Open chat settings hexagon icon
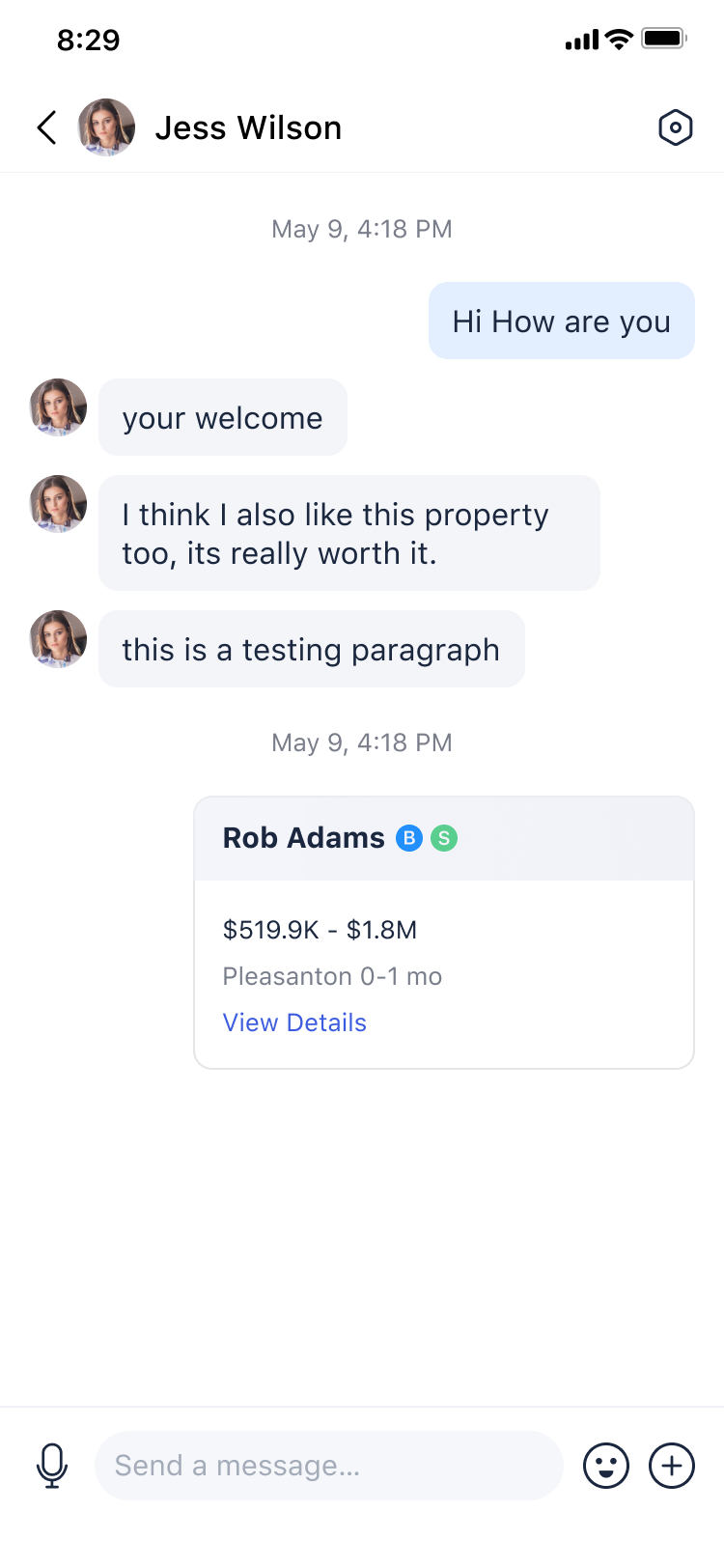Screen dimensions: 724x1568 pyautogui.click(x=675, y=127)
